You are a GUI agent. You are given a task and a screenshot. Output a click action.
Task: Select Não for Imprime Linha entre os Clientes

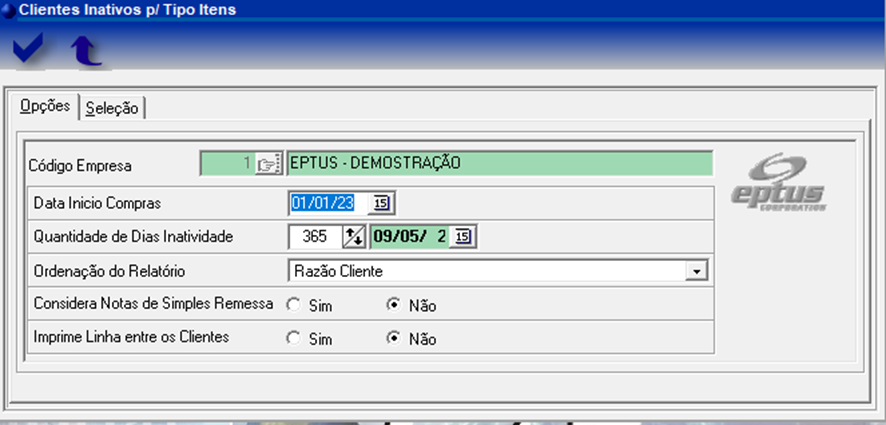394,339
